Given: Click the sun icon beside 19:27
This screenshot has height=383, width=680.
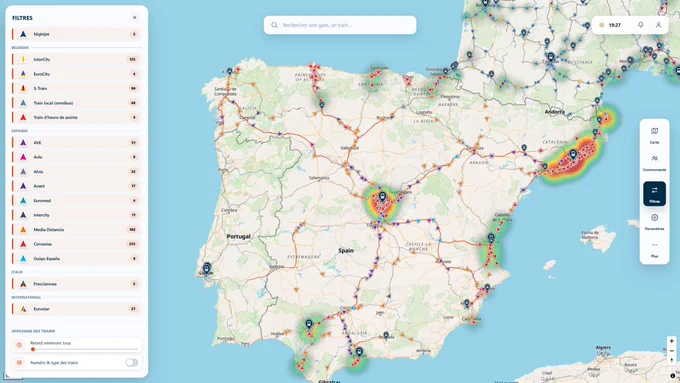Looking at the screenshot, I should [x=602, y=25].
